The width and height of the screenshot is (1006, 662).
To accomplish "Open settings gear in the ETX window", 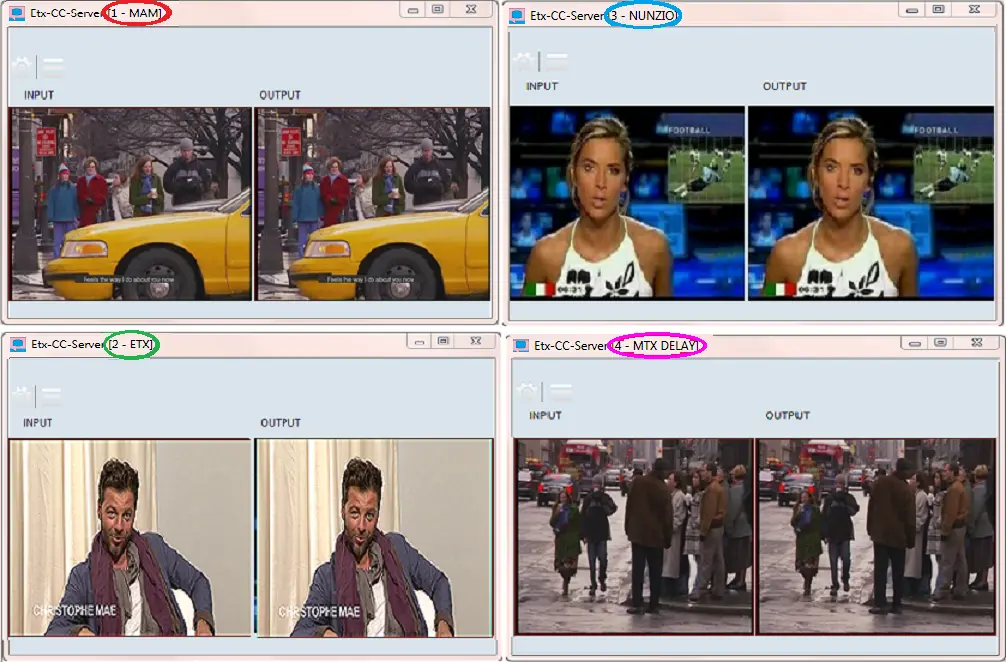I will [21, 395].
